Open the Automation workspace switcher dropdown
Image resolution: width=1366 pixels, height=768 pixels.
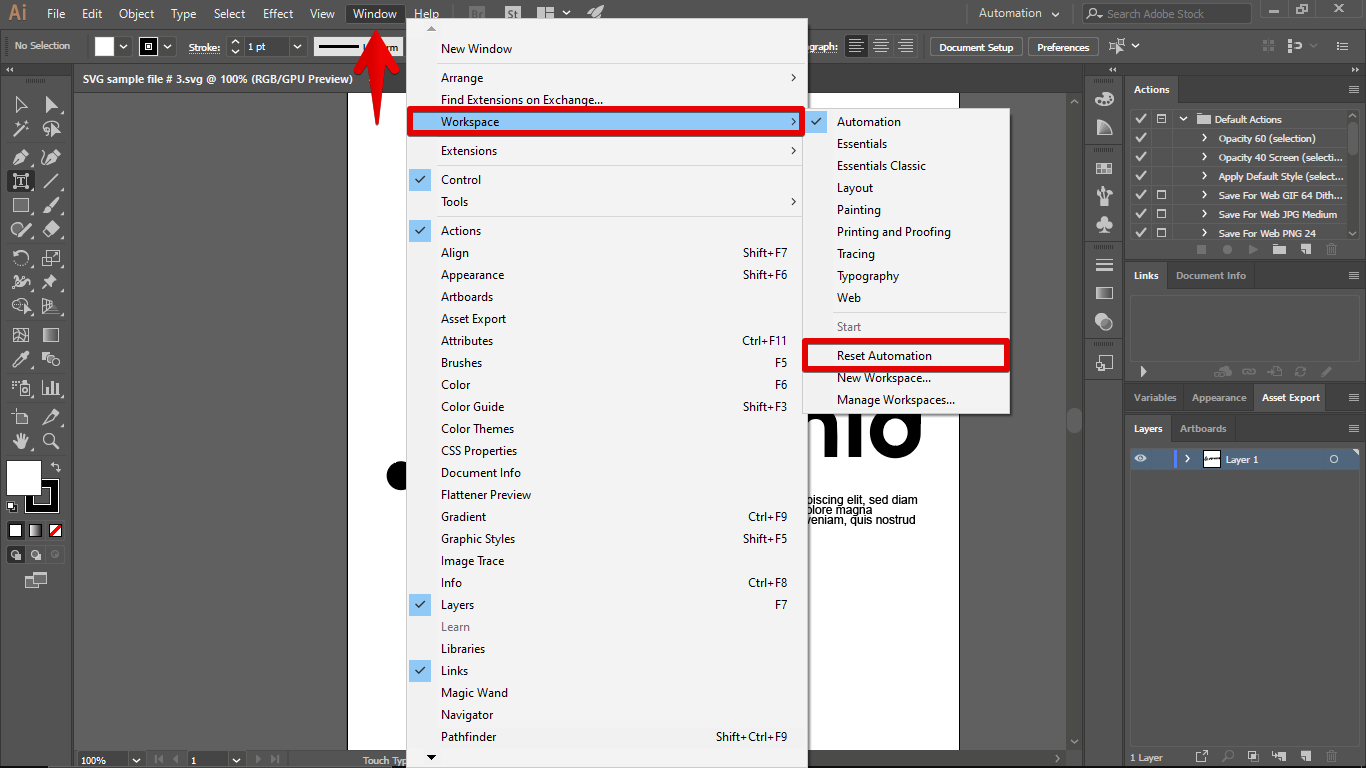point(1019,14)
